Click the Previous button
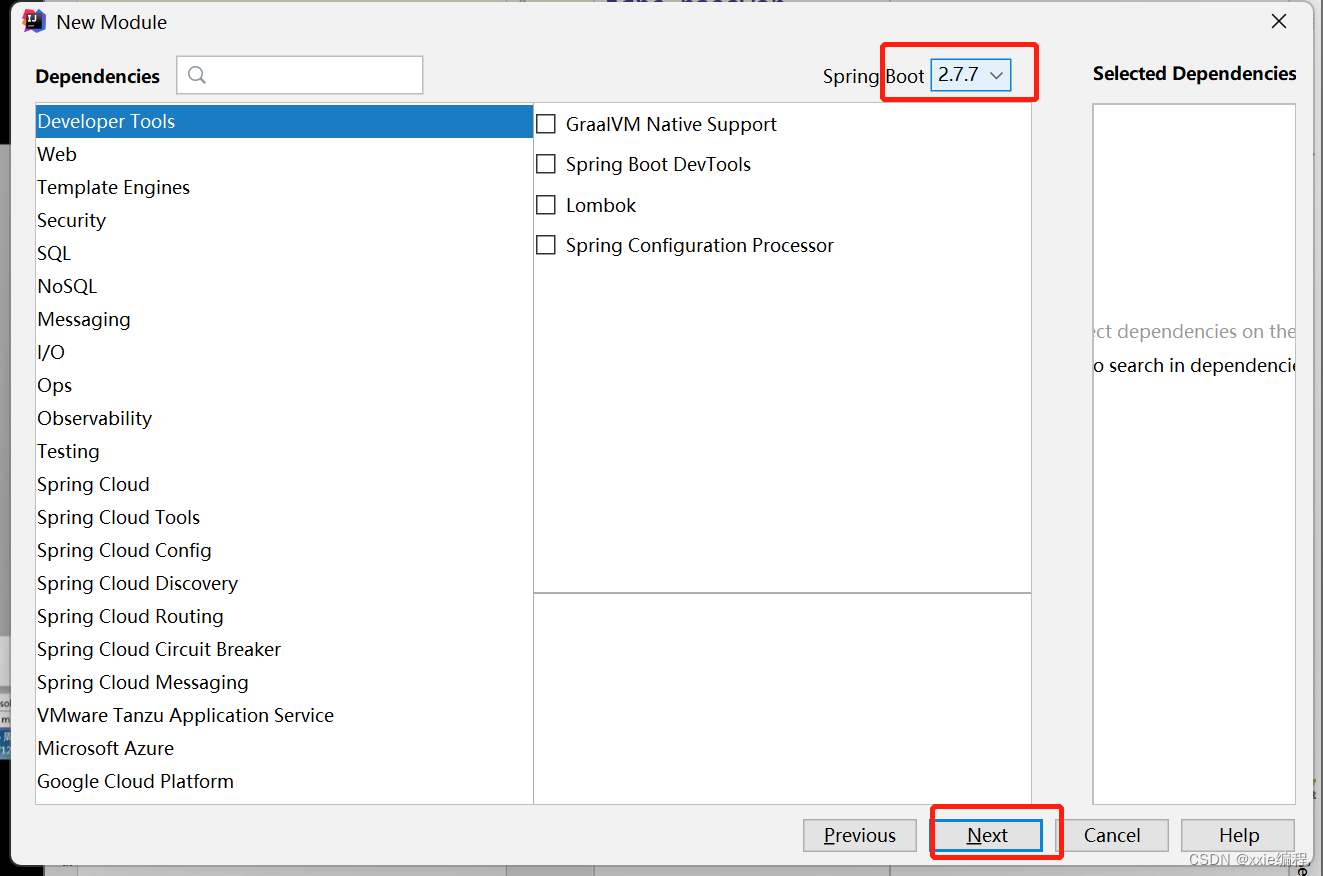The height and width of the screenshot is (876, 1323). [x=860, y=835]
